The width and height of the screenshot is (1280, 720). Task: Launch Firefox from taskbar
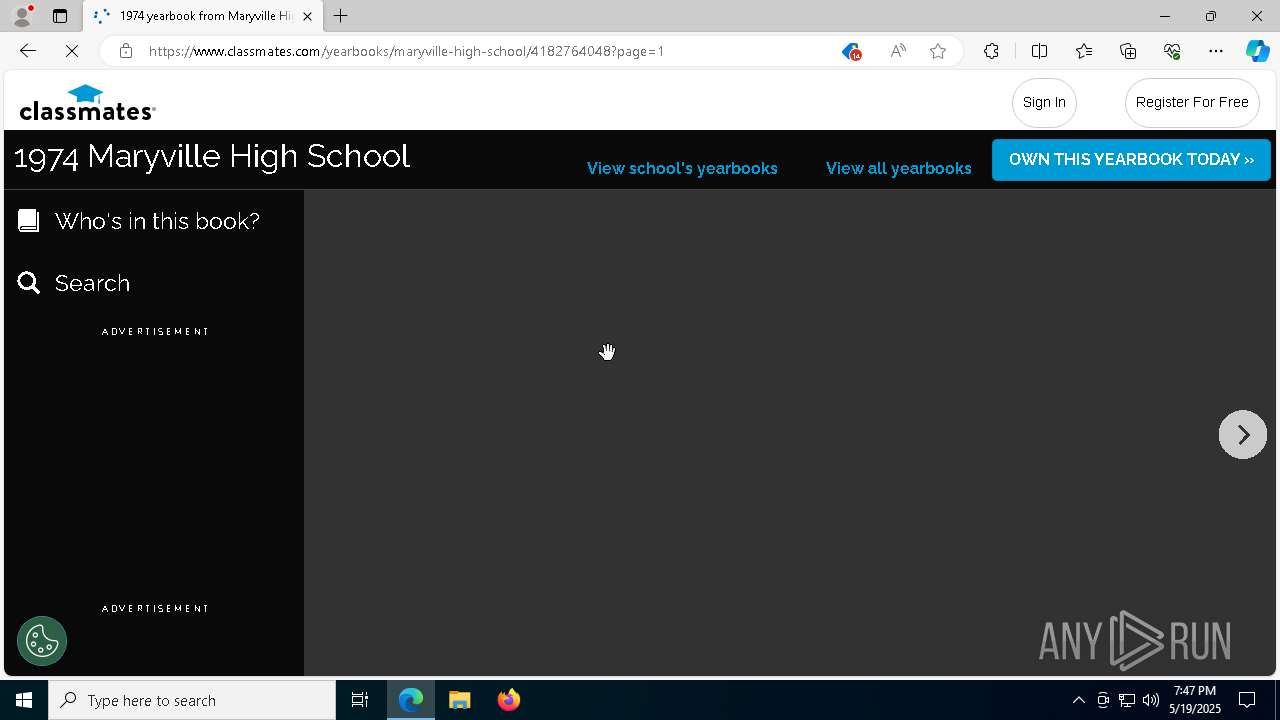click(x=509, y=700)
